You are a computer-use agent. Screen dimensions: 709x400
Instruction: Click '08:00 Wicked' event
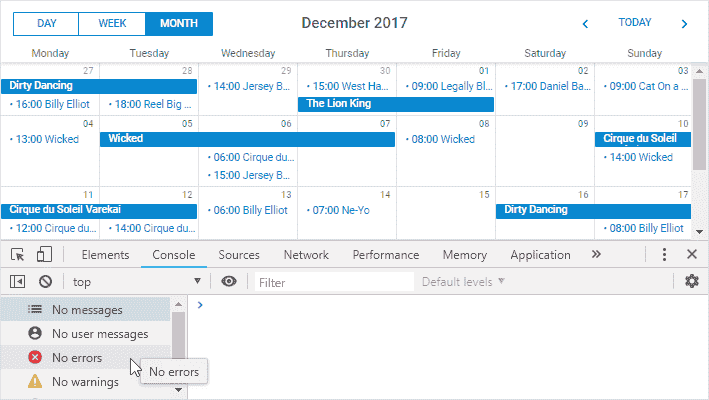tap(440, 139)
